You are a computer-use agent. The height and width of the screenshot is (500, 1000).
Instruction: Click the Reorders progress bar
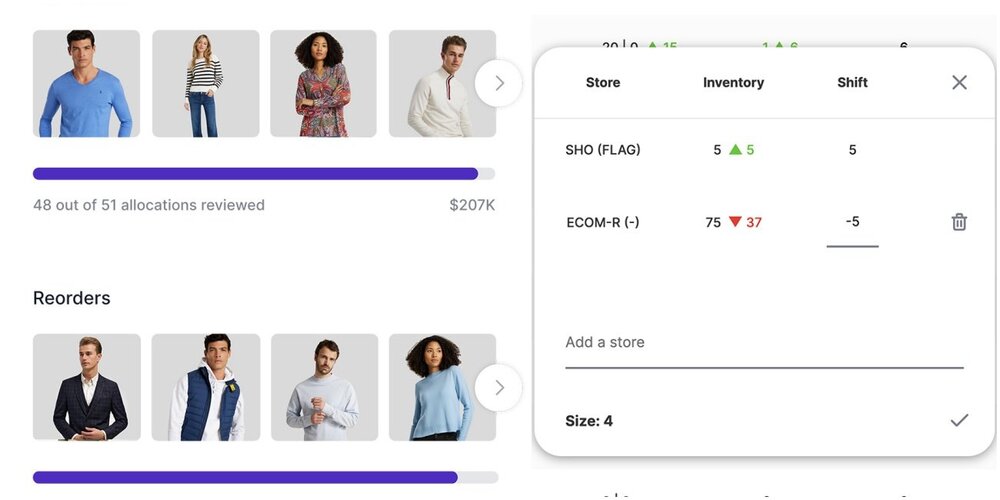tap(264, 478)
